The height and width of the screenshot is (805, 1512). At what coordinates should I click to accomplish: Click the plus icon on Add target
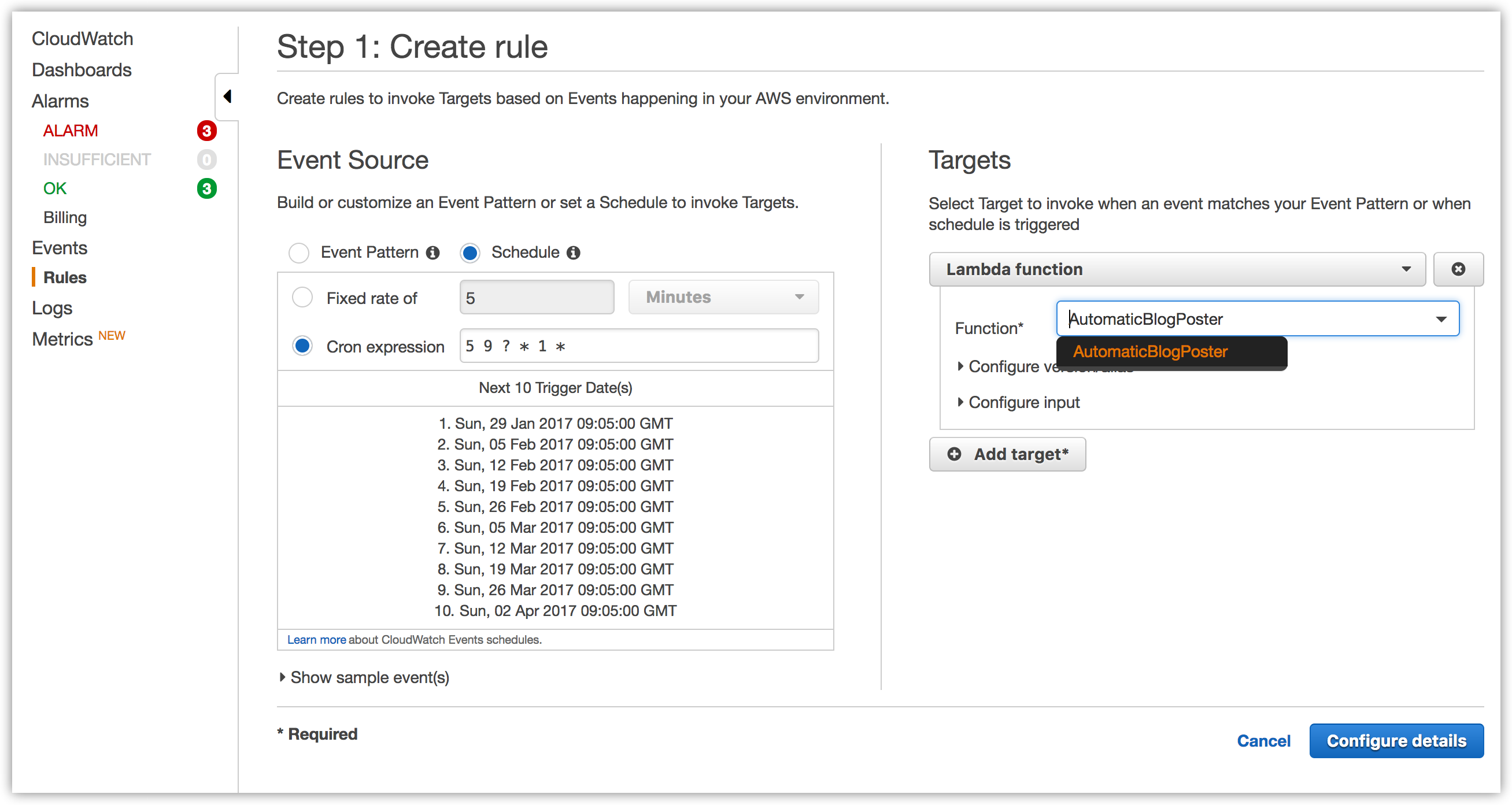tap(955, 454)
